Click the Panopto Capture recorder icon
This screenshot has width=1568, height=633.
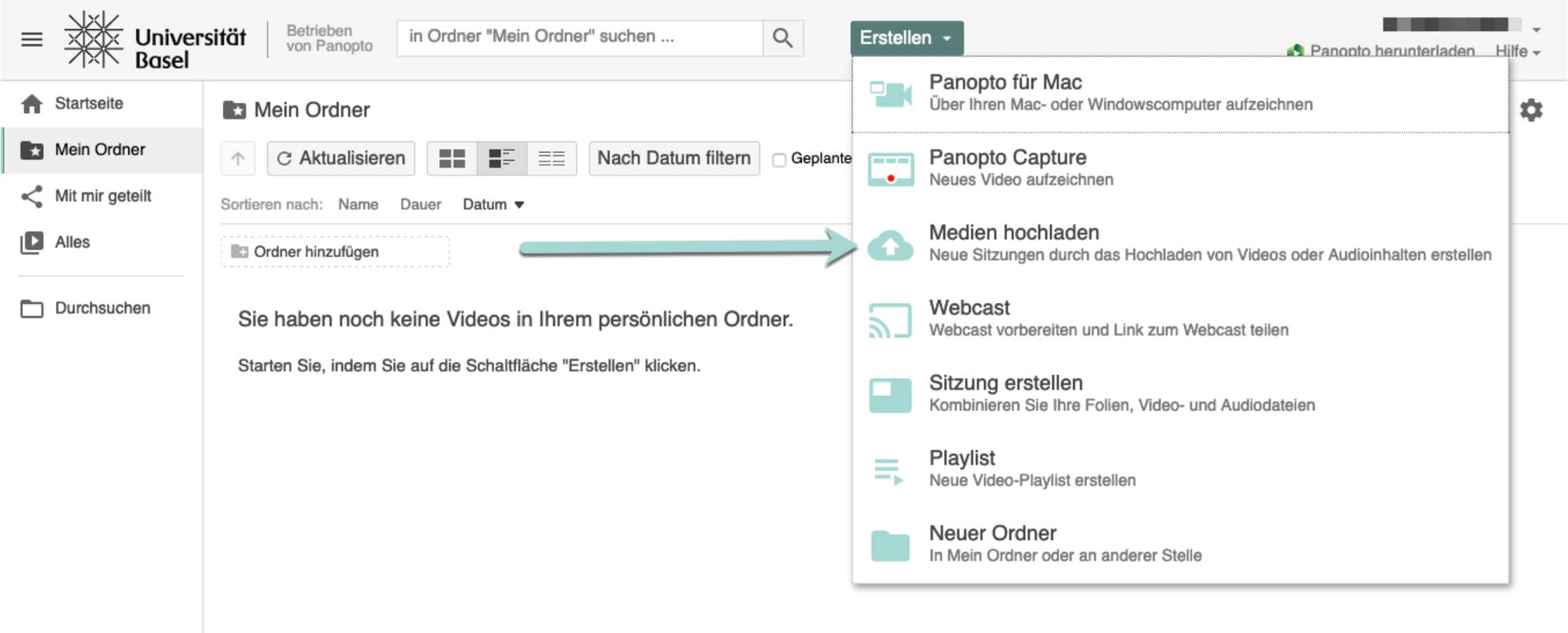[890, 169]
